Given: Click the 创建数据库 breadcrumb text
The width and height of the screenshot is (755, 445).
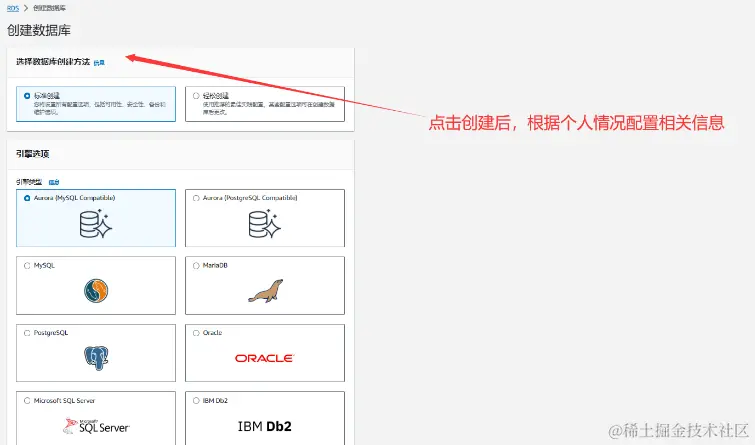Looking at the screenshot, I should click(x=50, y=8).
